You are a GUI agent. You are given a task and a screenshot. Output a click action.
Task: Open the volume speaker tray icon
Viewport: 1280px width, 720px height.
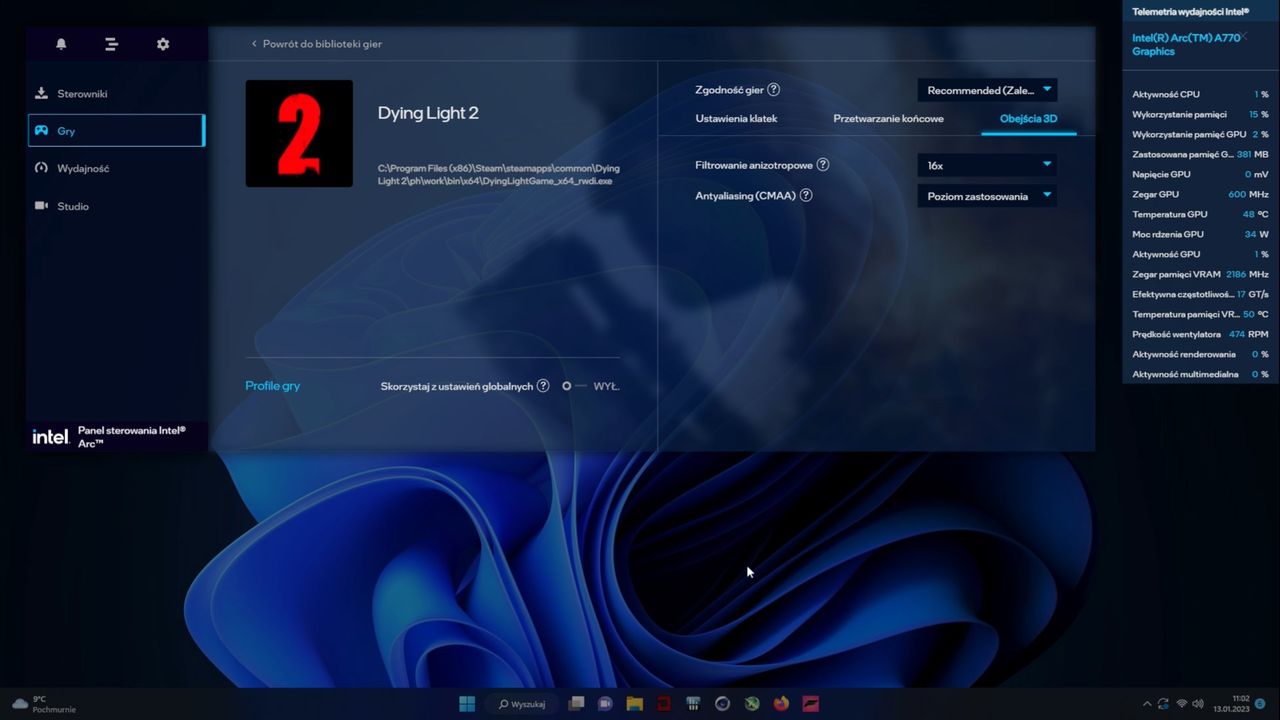tap(1199, 704)
